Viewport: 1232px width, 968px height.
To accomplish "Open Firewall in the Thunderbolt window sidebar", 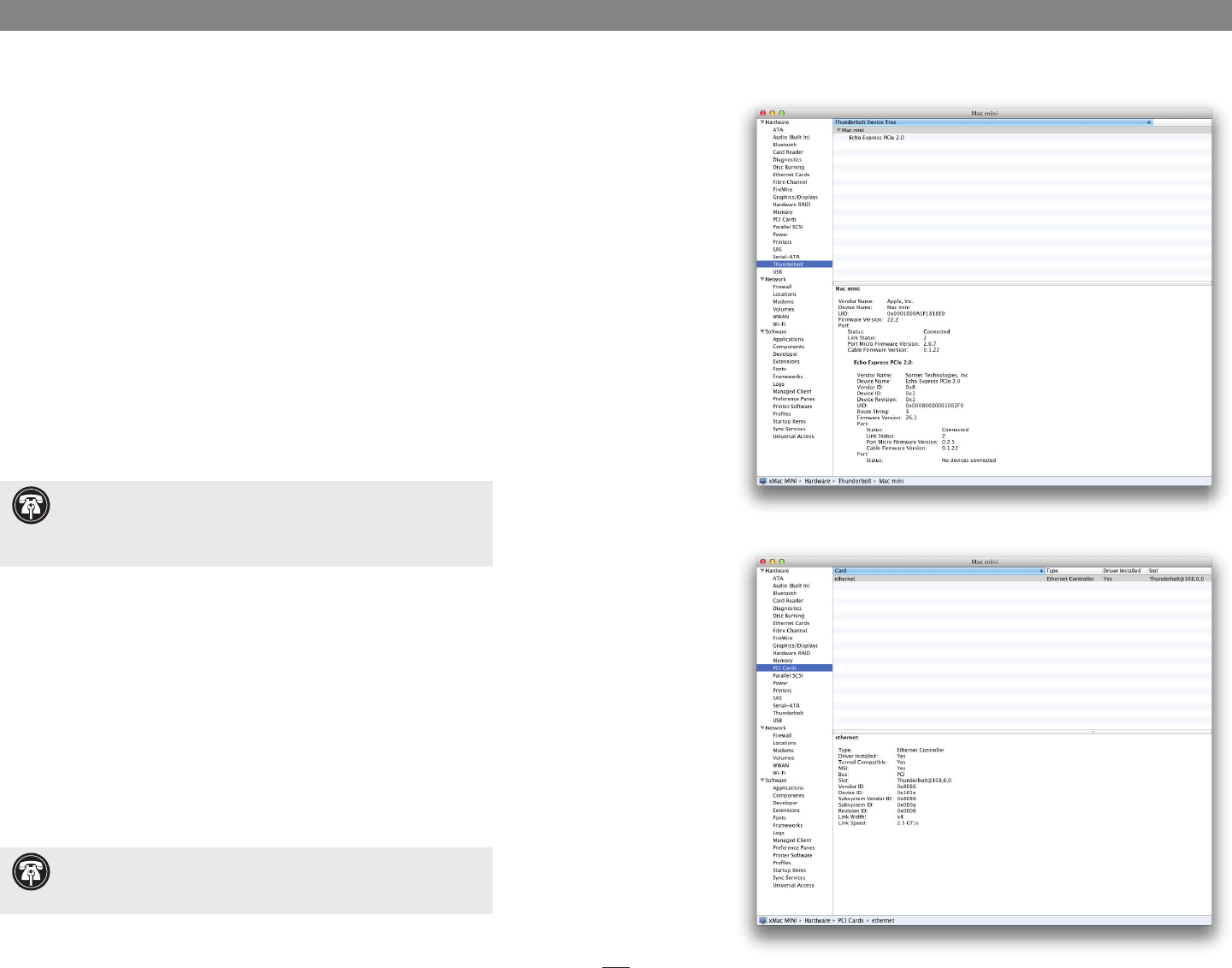I will point(782,287).
